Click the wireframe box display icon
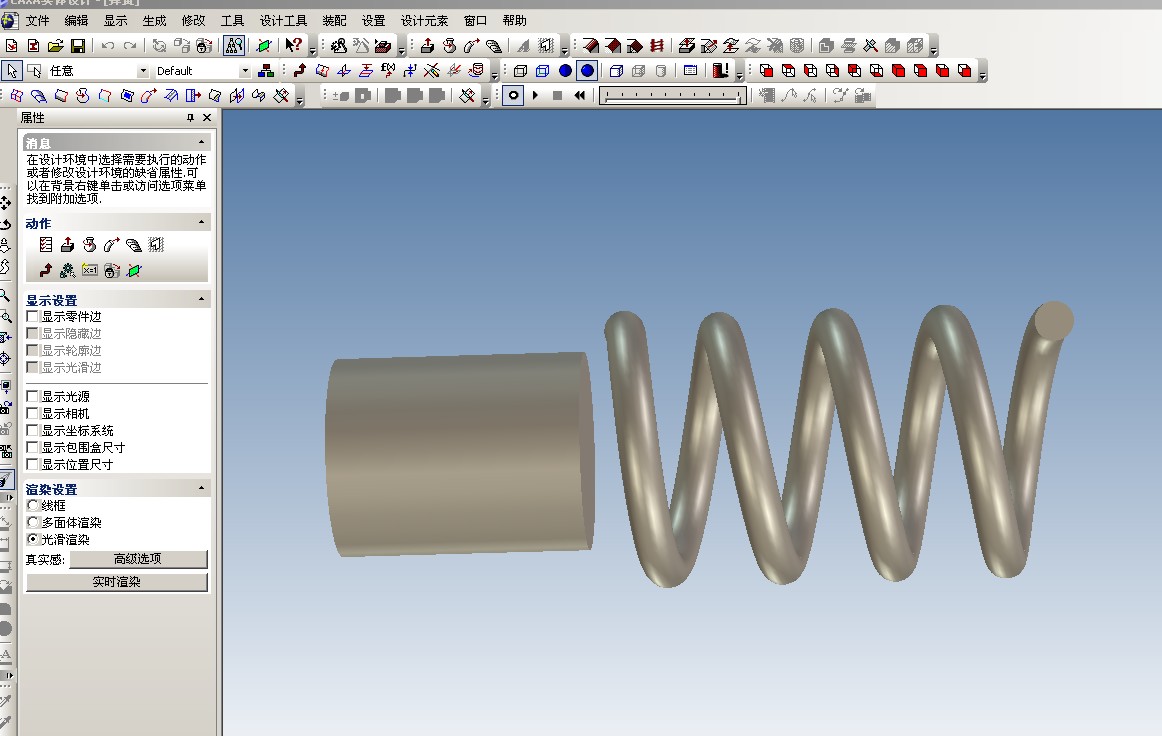 [x=520, y=71]
